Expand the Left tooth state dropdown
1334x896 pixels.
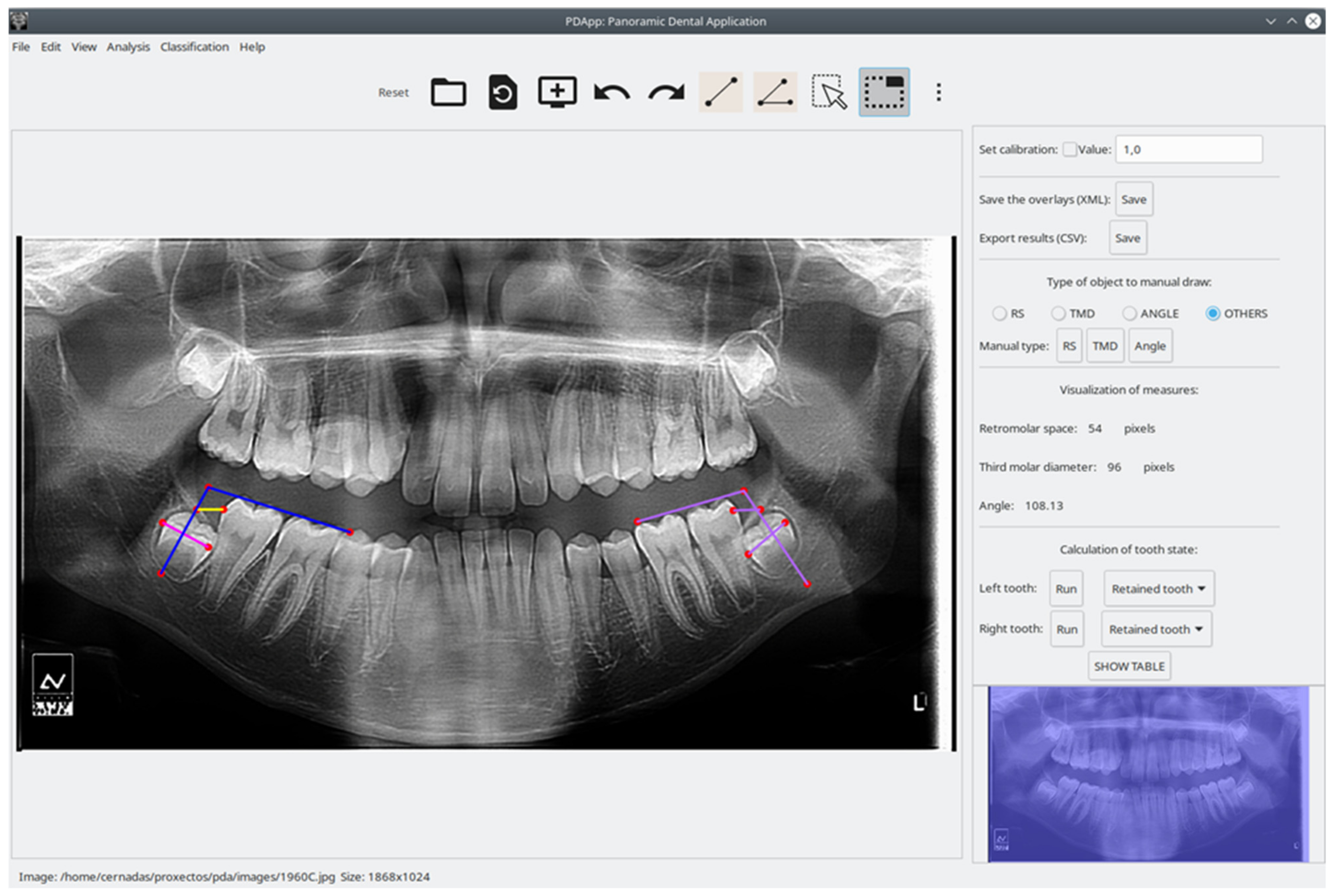coord(1159,589)
